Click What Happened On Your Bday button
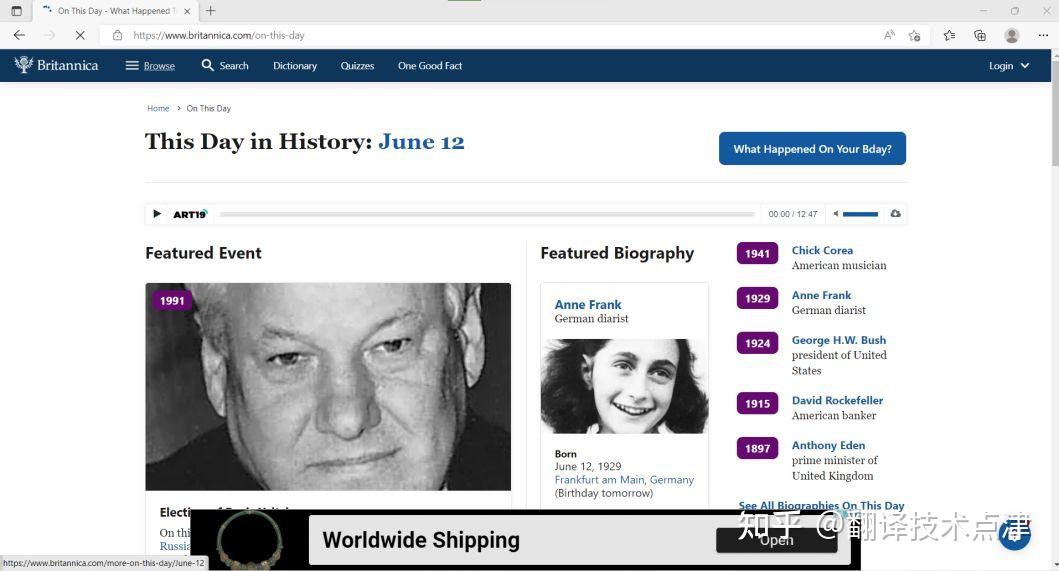The width and height of the screenshot is (1059, 571). point(812,149)
